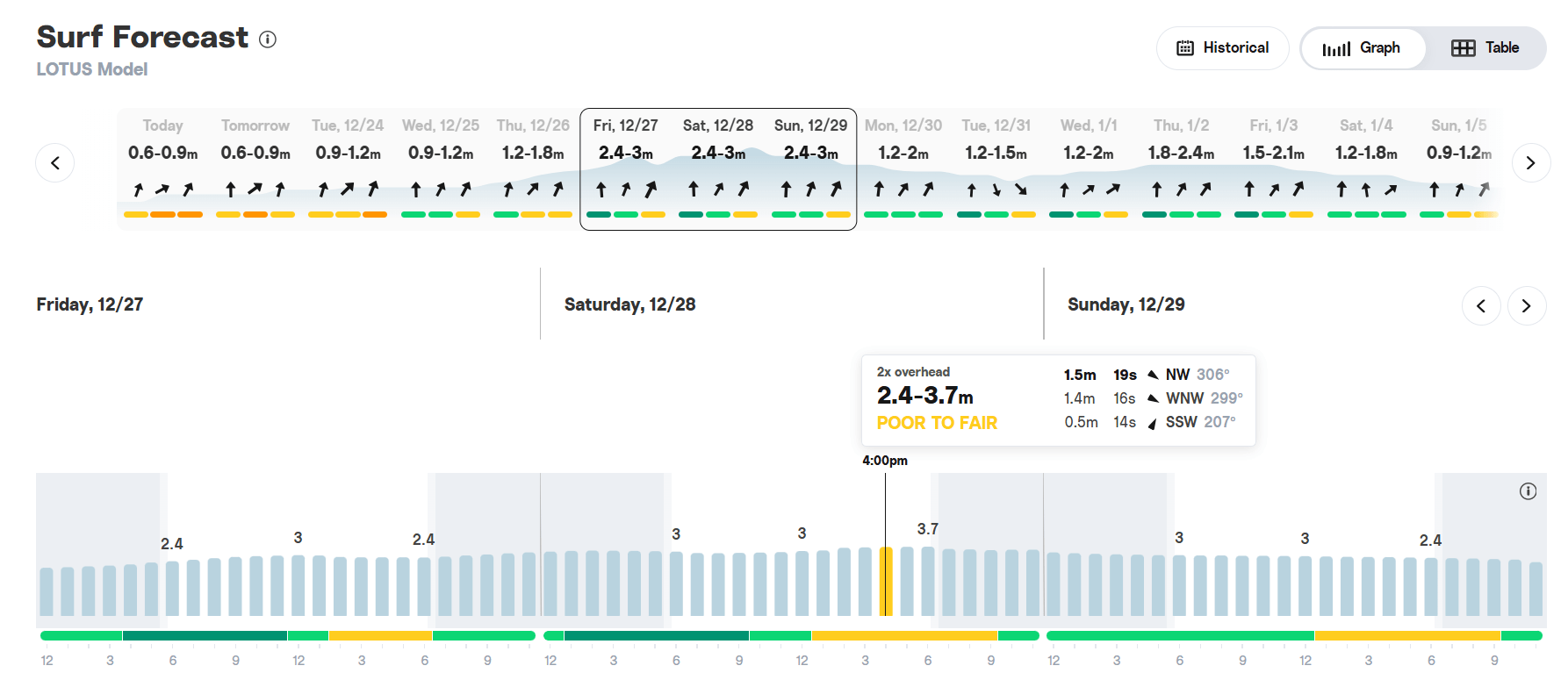Switch to Graph view

(x=1363, y=48)
